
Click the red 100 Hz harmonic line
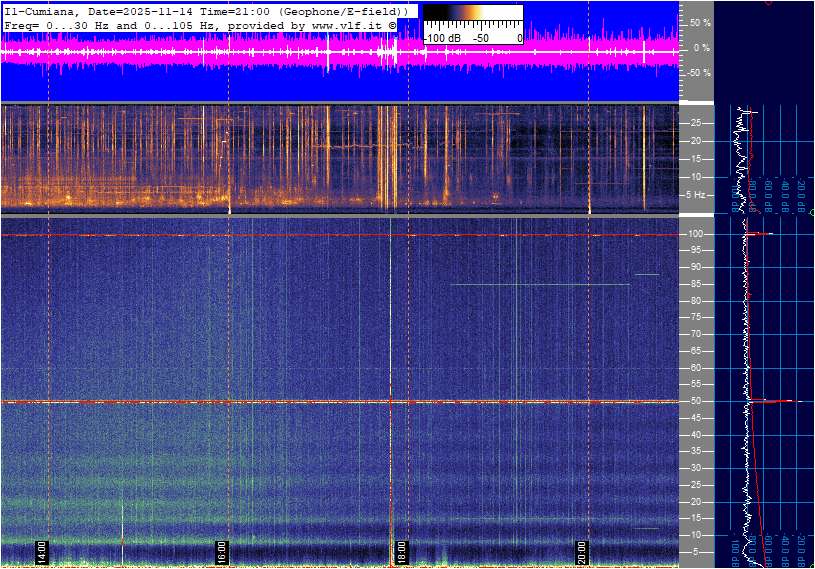300,235
